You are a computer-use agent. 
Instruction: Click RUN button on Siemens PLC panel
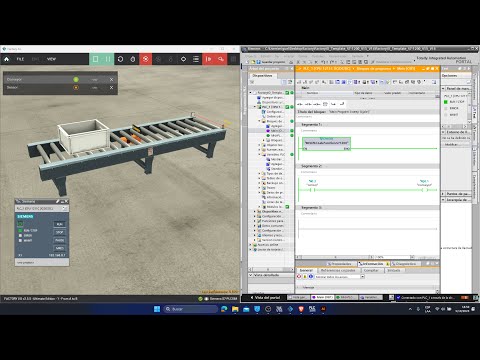point(59,224)
